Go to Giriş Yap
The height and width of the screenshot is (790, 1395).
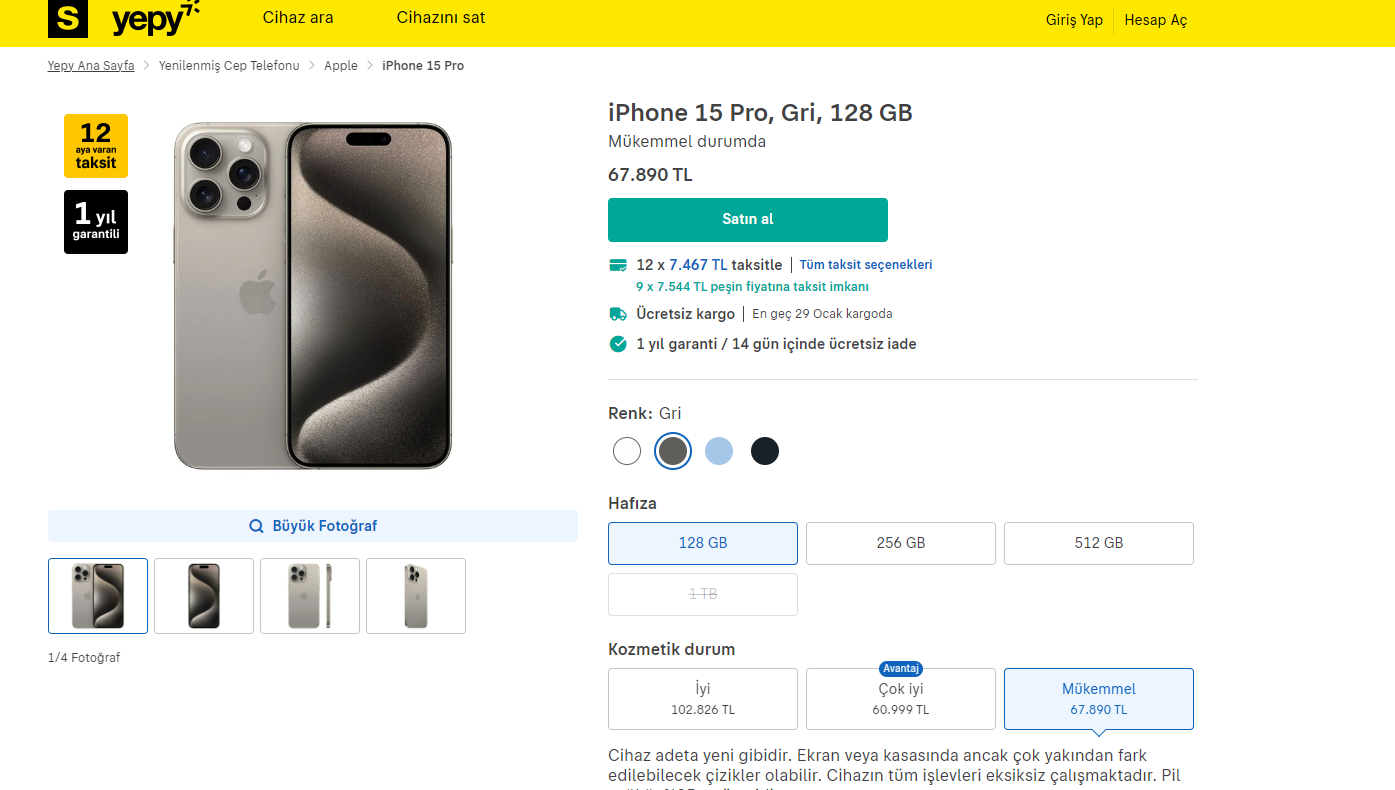click(1074, 20)
